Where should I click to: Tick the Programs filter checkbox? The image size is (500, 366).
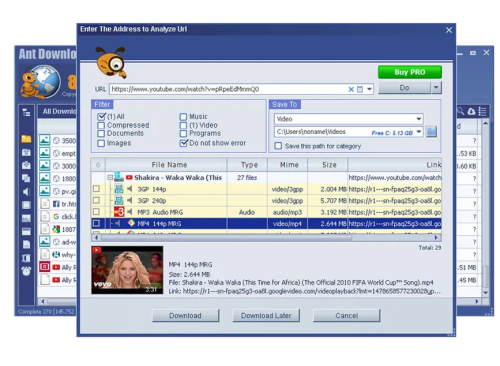pyautogui.click(x=183, y=134)
